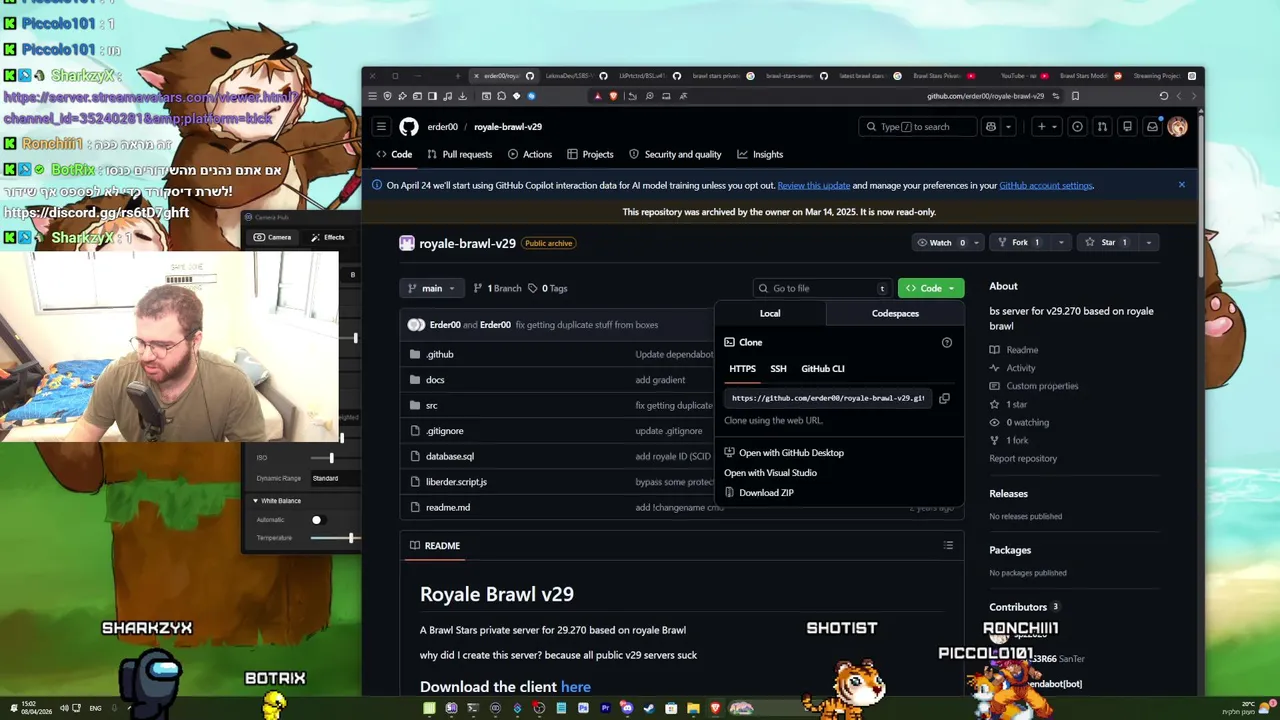The height and width of the screenshot is (720, 1280).
Task: Select SSH clone method
Action: (778, 368)
